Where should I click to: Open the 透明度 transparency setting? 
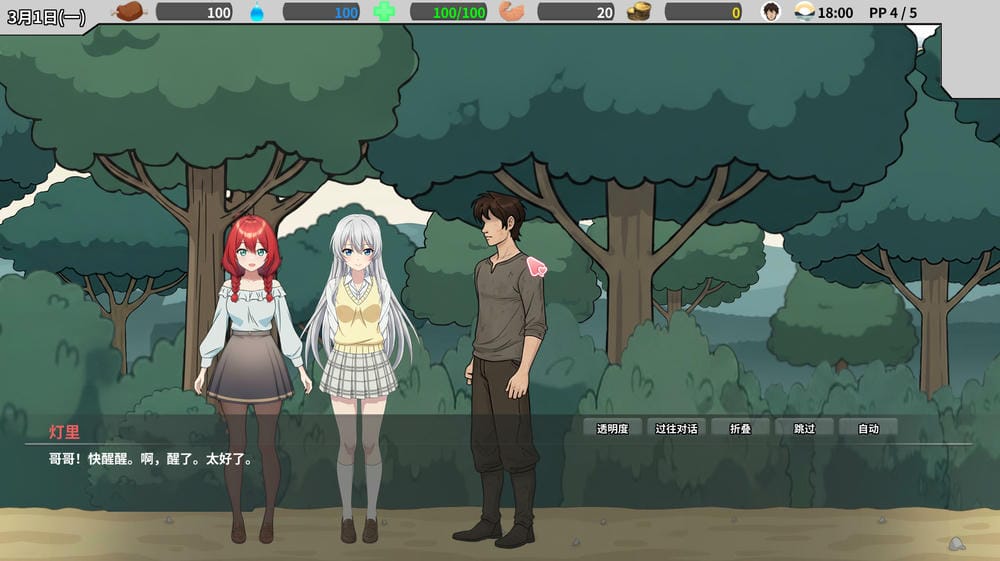pos(612,428)
